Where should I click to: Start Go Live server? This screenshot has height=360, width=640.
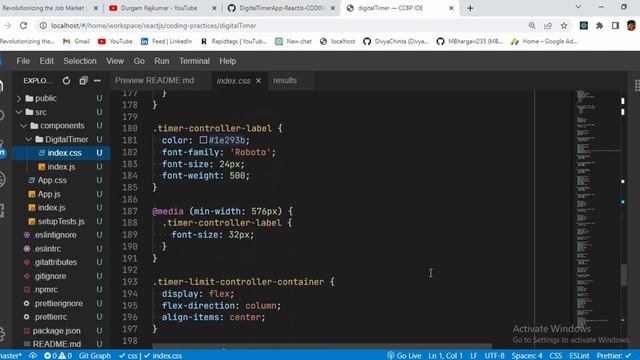coord(404,356)
